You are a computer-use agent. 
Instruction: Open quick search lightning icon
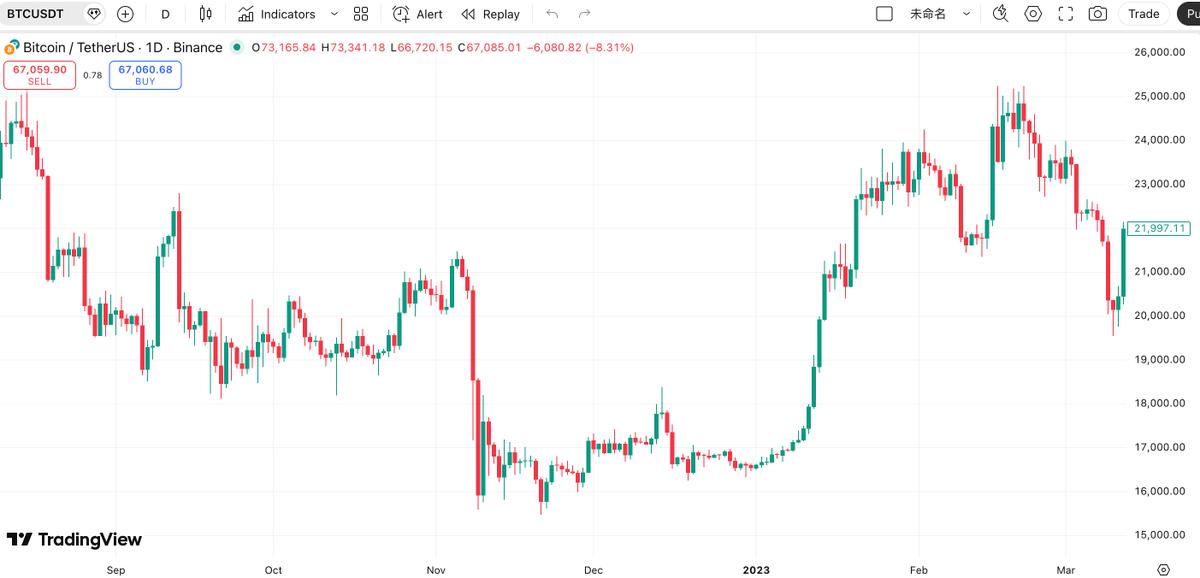tap(1001, 14)
